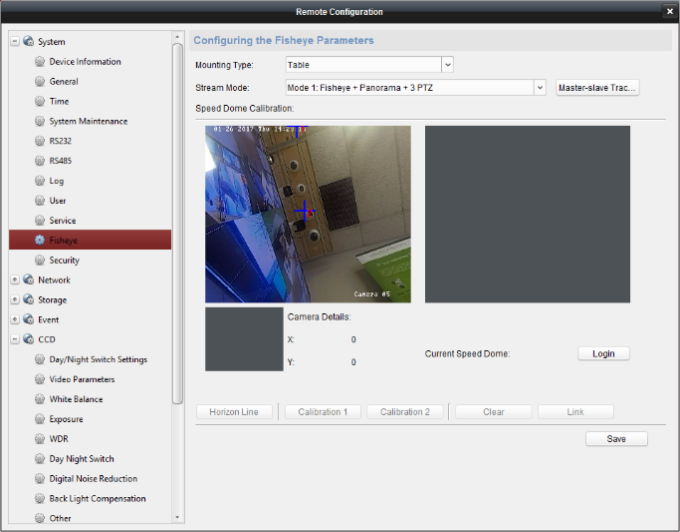Collapse the System tree node
Screen dimensions: 680x532
[15, 42]
